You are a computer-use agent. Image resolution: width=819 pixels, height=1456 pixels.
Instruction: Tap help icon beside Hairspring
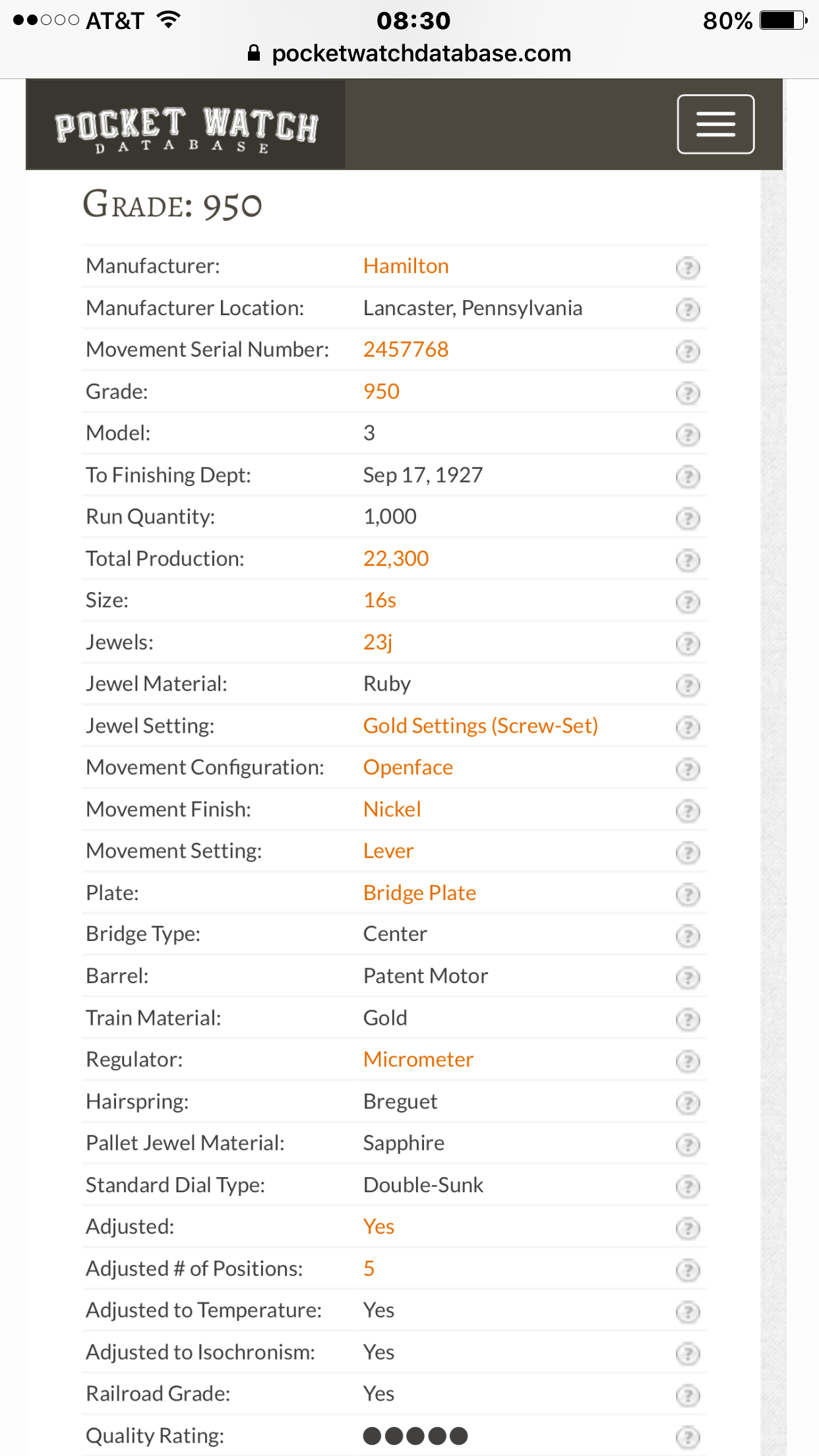tap(687, 1103)
